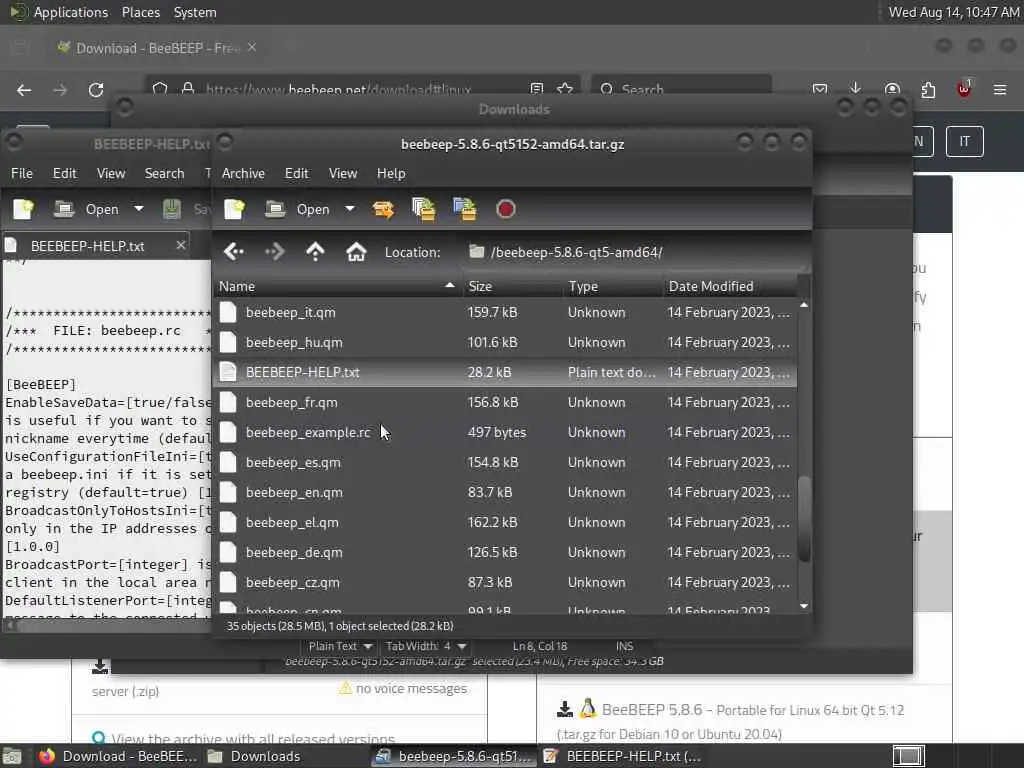Screen dimensions: 1024x768
Task: Sort files by Date Modified column header
Action: [x=729, y=286]
